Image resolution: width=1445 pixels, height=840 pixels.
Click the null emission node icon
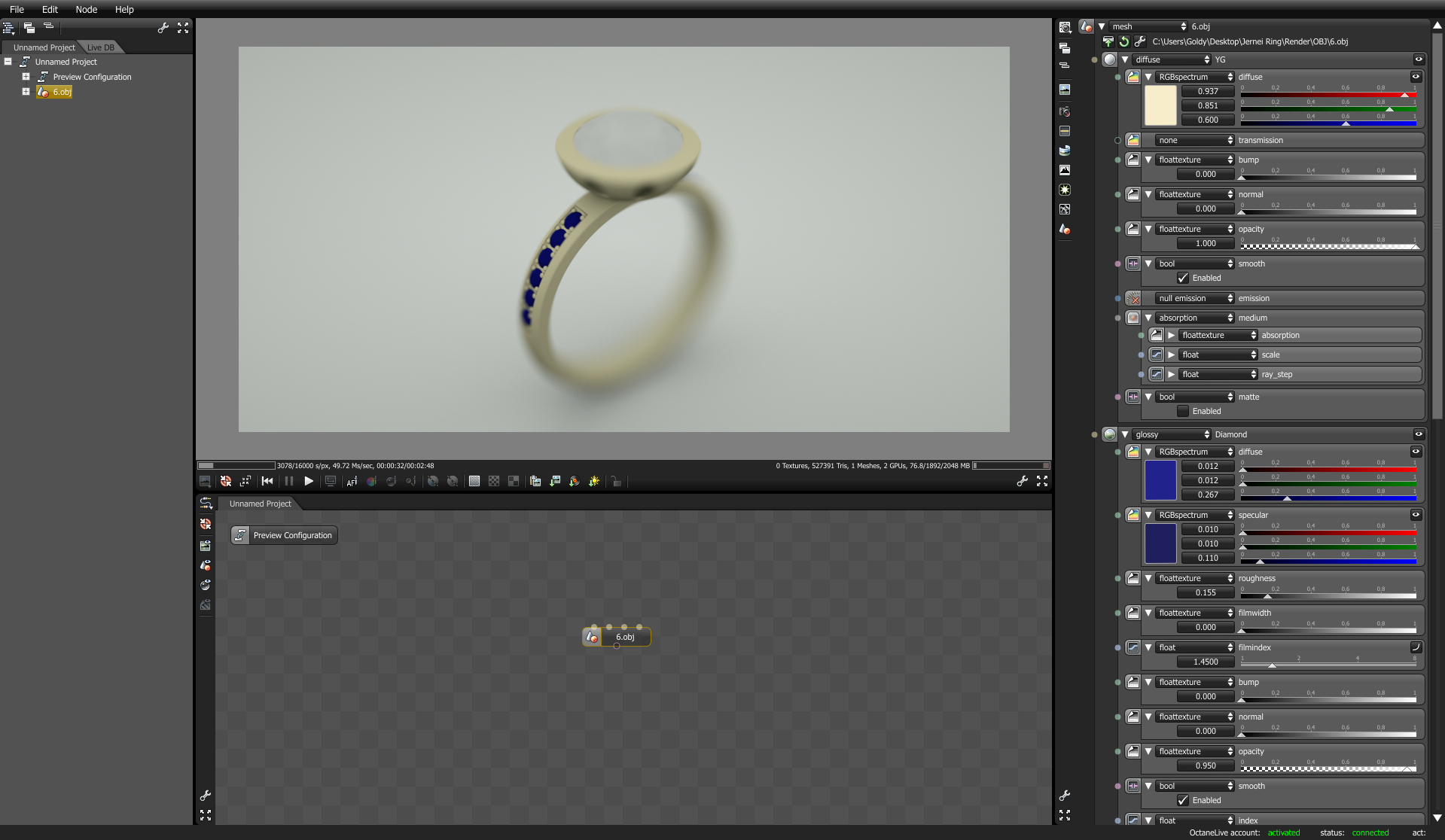coord(1133,298)
